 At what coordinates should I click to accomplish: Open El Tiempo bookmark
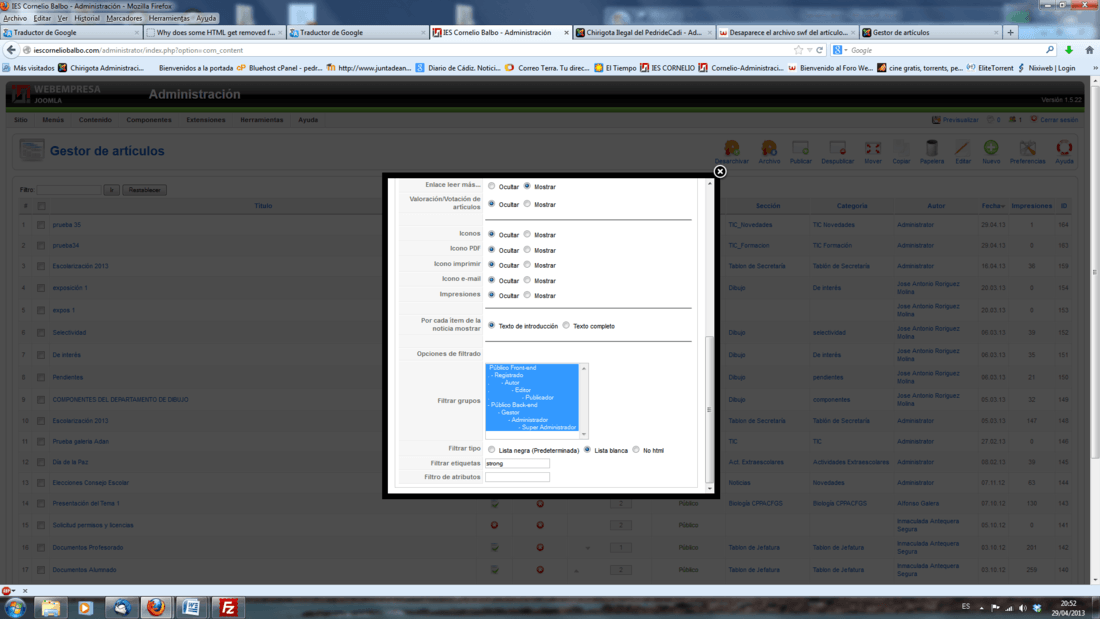[x=615, y=68]
